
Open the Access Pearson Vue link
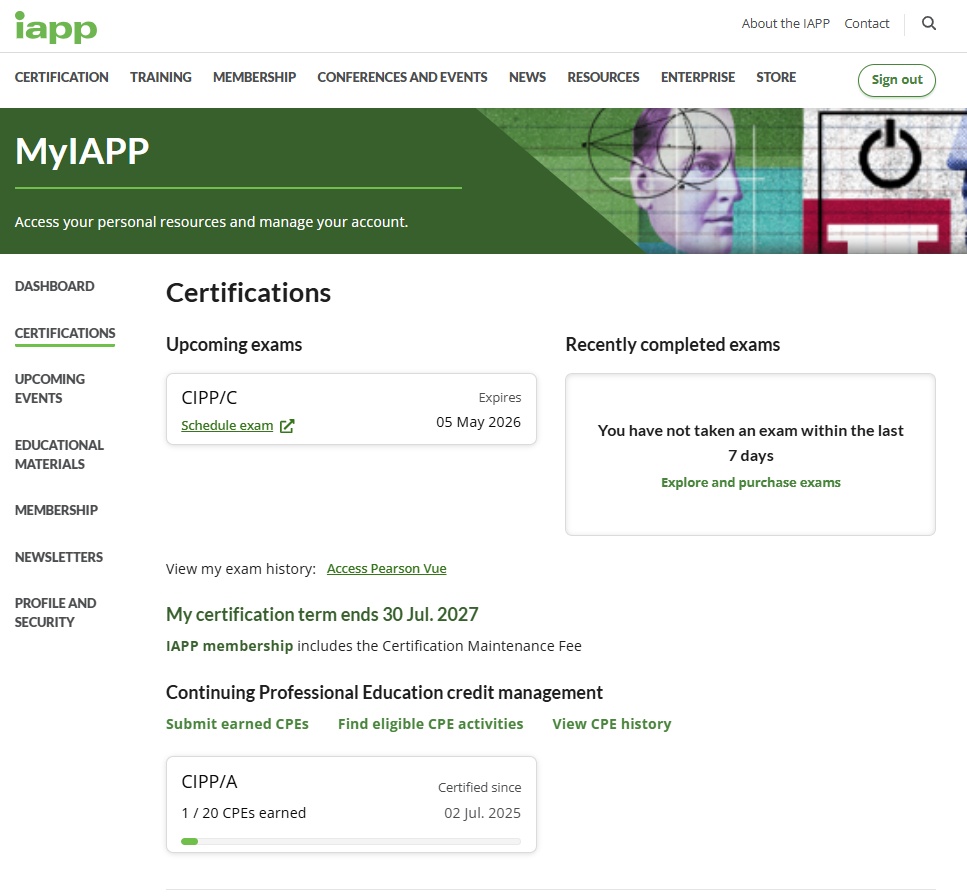(387, 569)
